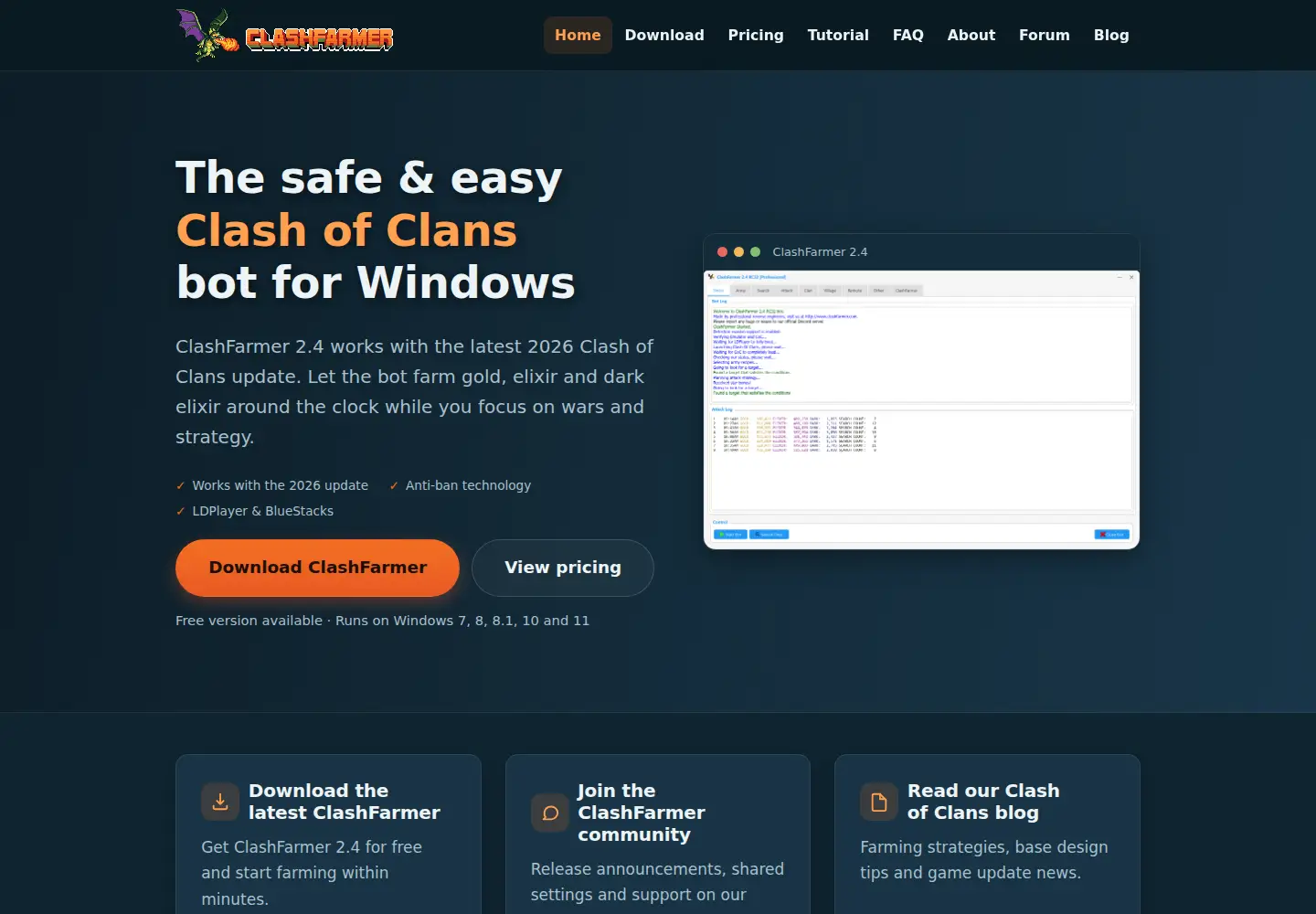Click the "Works with the 2026 update" text
The width and height of the screenshot is (1316, 914).
click(280, 485)
